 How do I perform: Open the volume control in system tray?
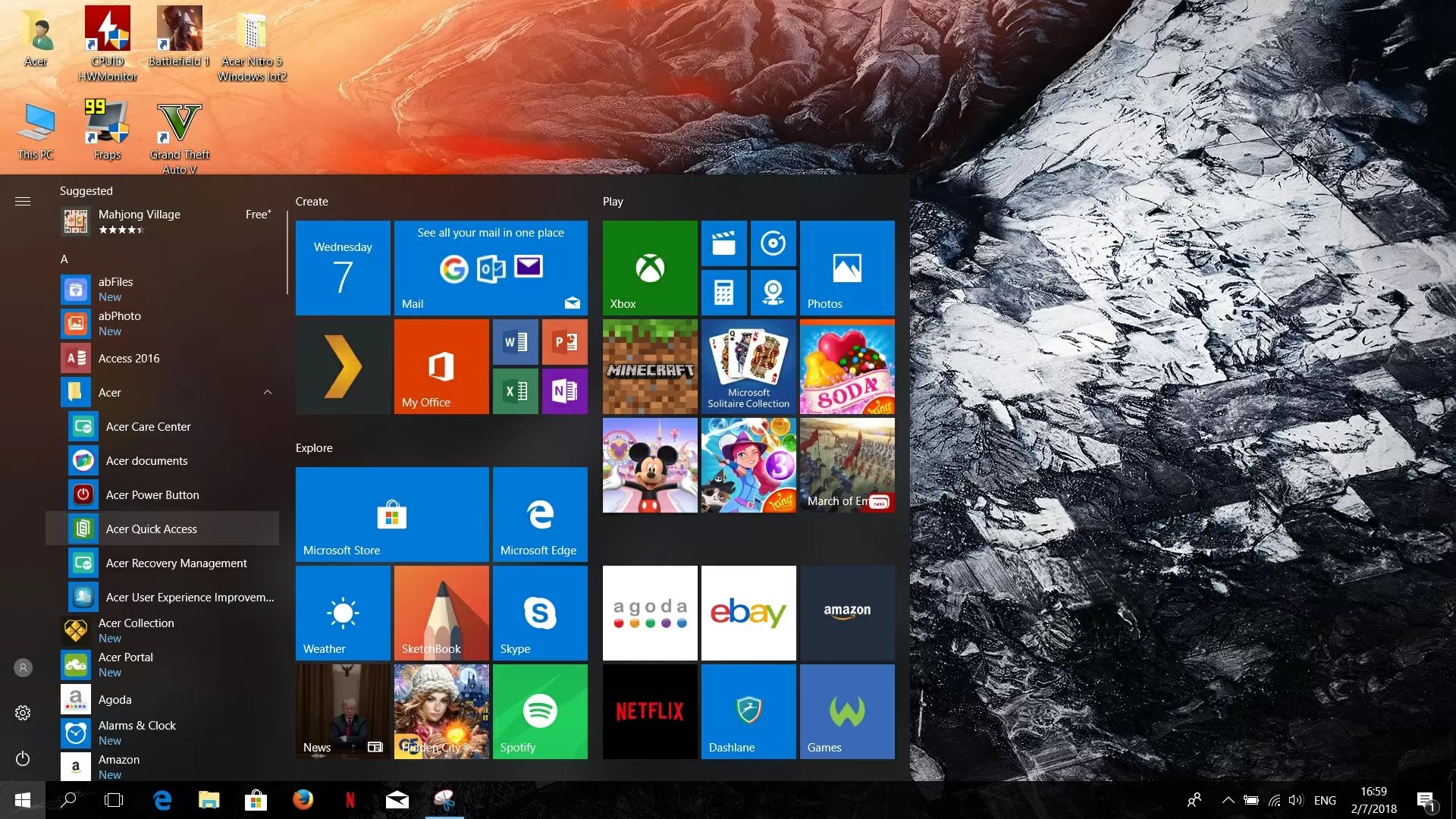pyautogui.click(x=1295, y=800)
